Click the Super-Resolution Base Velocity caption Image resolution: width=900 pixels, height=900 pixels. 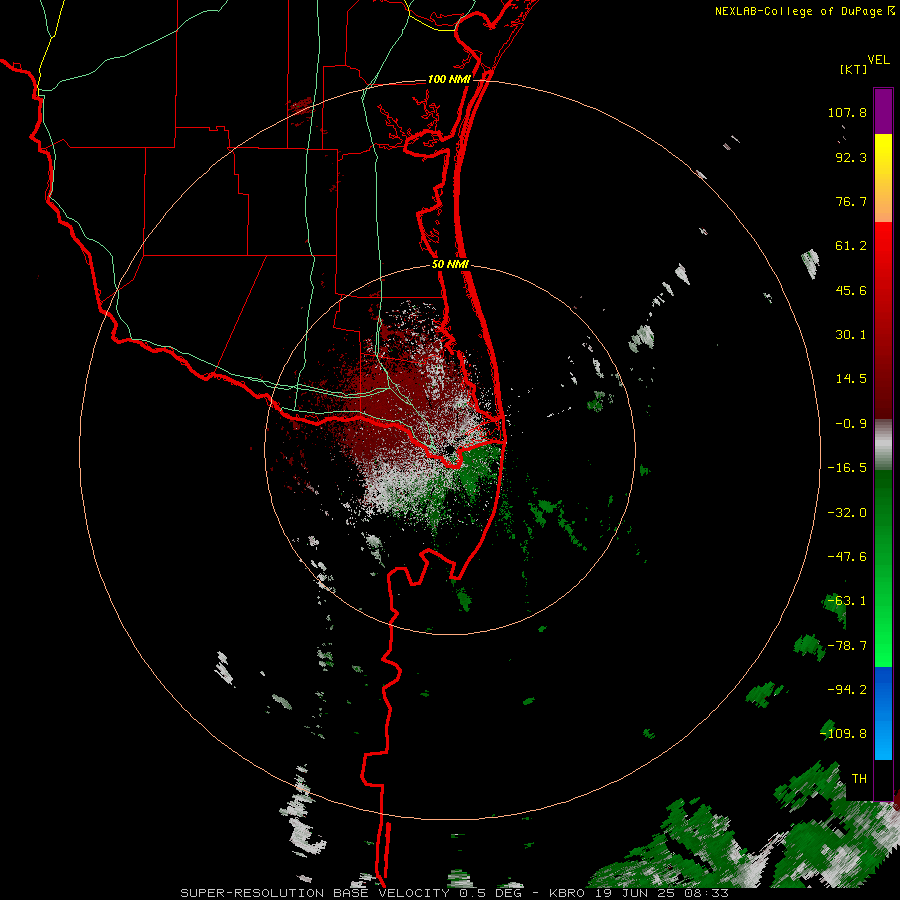point(455,893)
